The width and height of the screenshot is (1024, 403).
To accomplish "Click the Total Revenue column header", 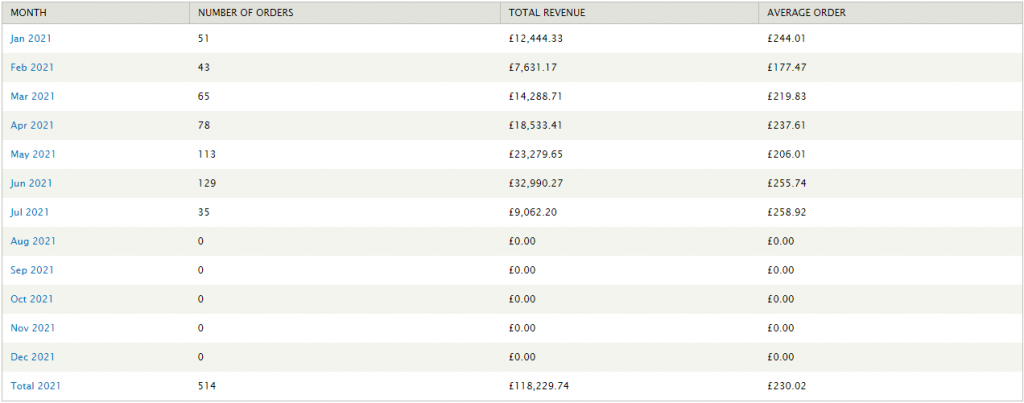I will coord(547,12).
